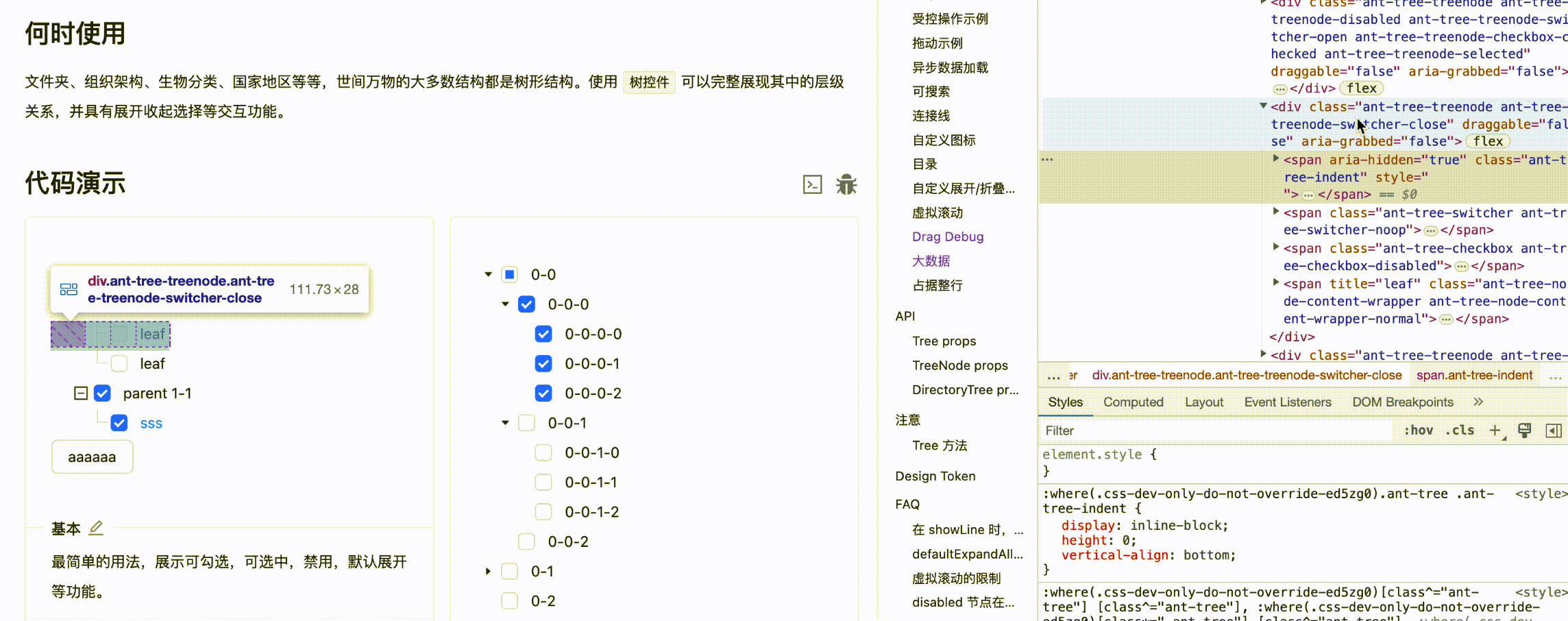Check the disabled leaf checkbox
This screenshot has height=621, width=1568.
click(119, 363)
